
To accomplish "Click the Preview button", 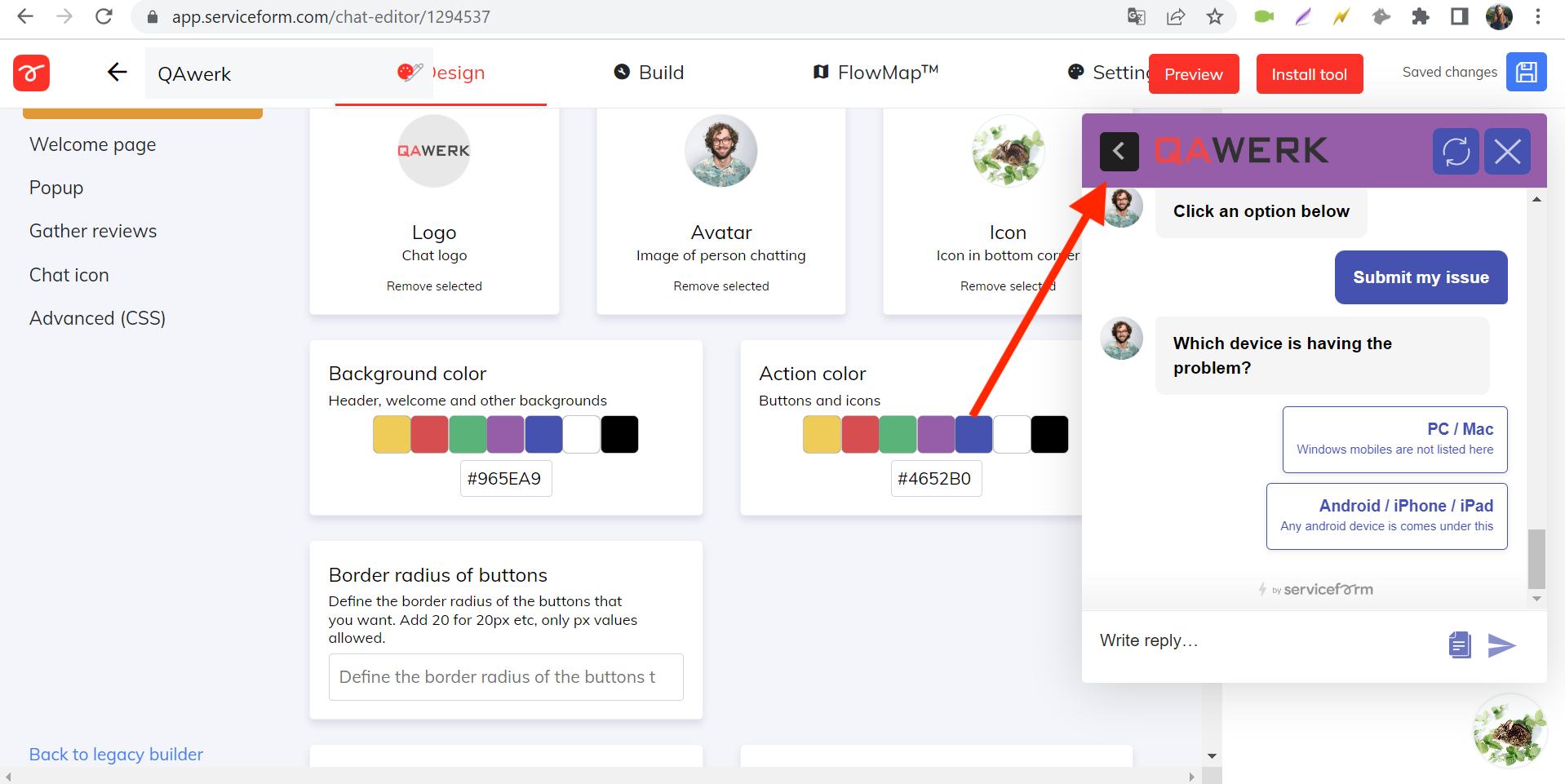I will point(1194,74).
